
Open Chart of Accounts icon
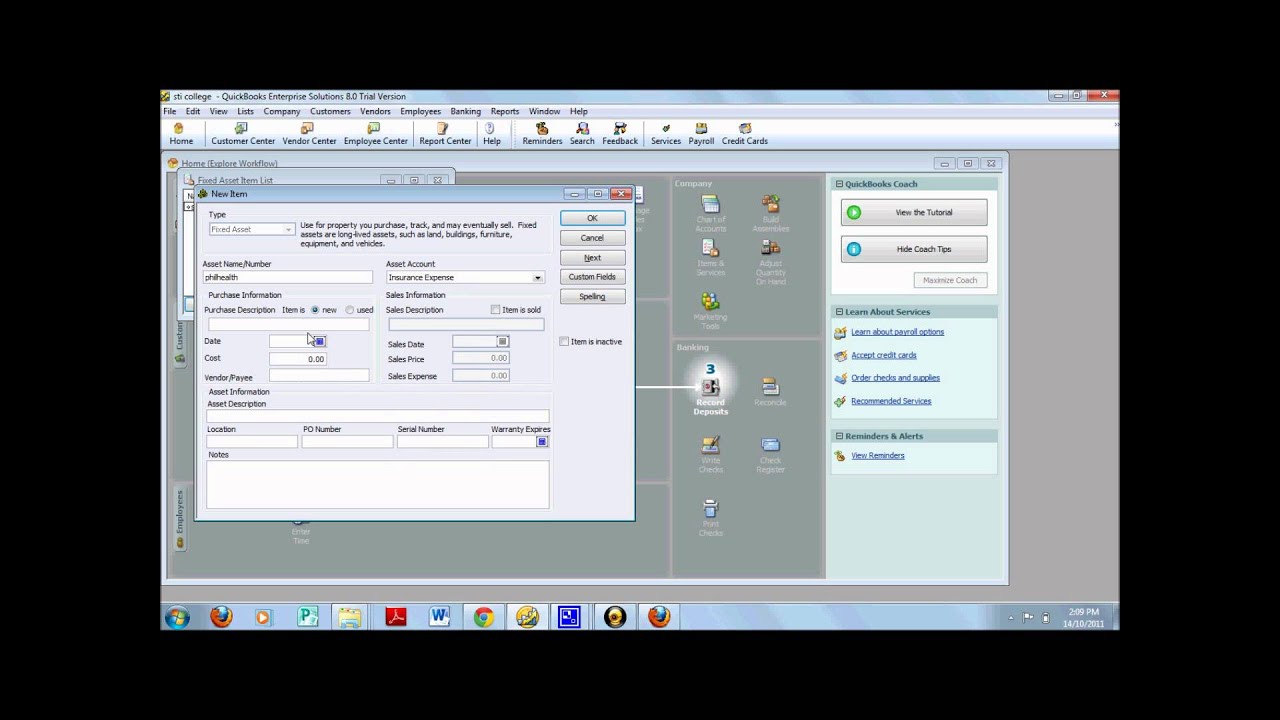click(711, 214)
